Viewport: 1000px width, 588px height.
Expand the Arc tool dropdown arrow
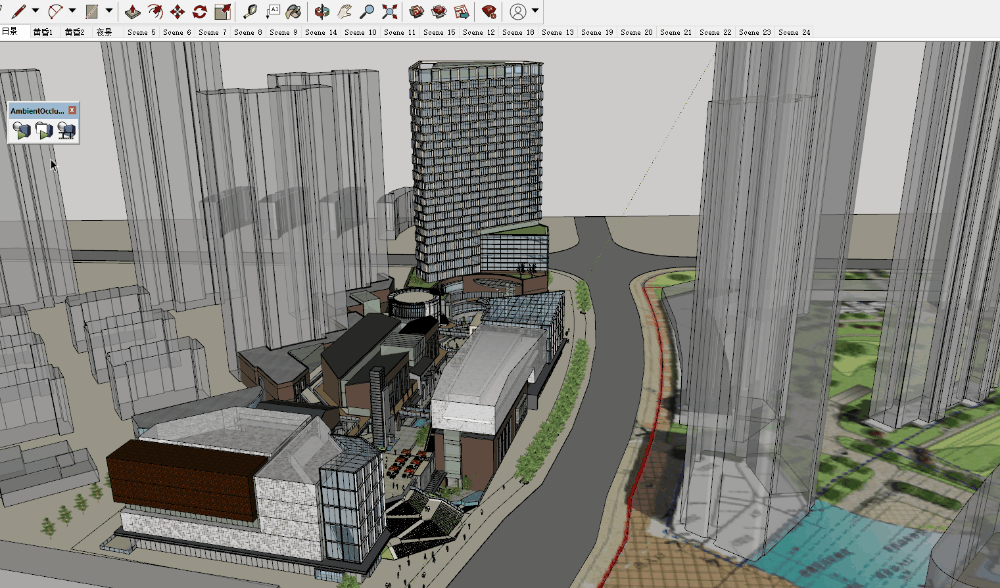pos(73,12)
